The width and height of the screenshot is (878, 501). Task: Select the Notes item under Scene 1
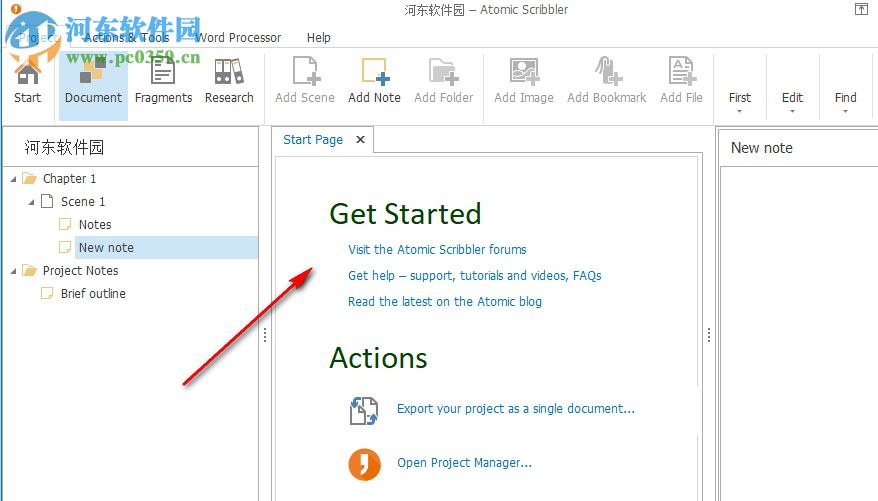click(95, 224)
